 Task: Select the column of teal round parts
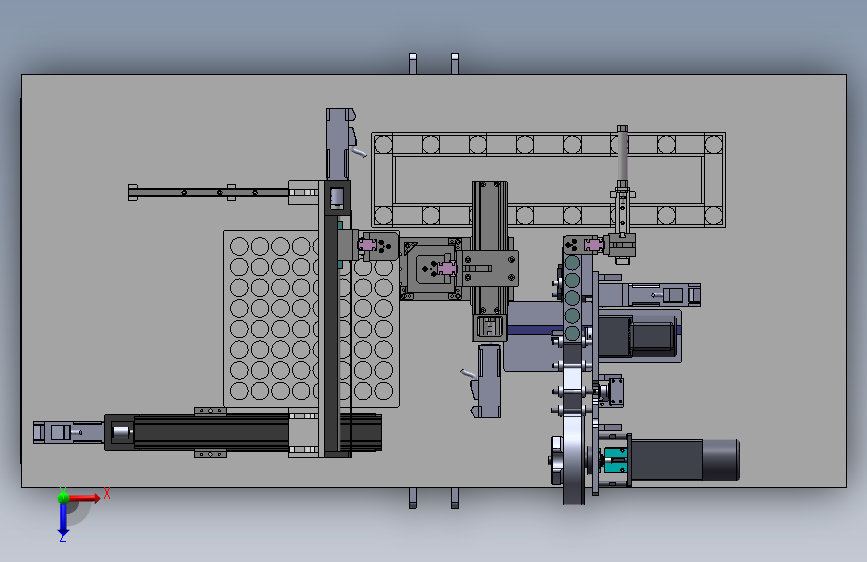click(572, 298)
